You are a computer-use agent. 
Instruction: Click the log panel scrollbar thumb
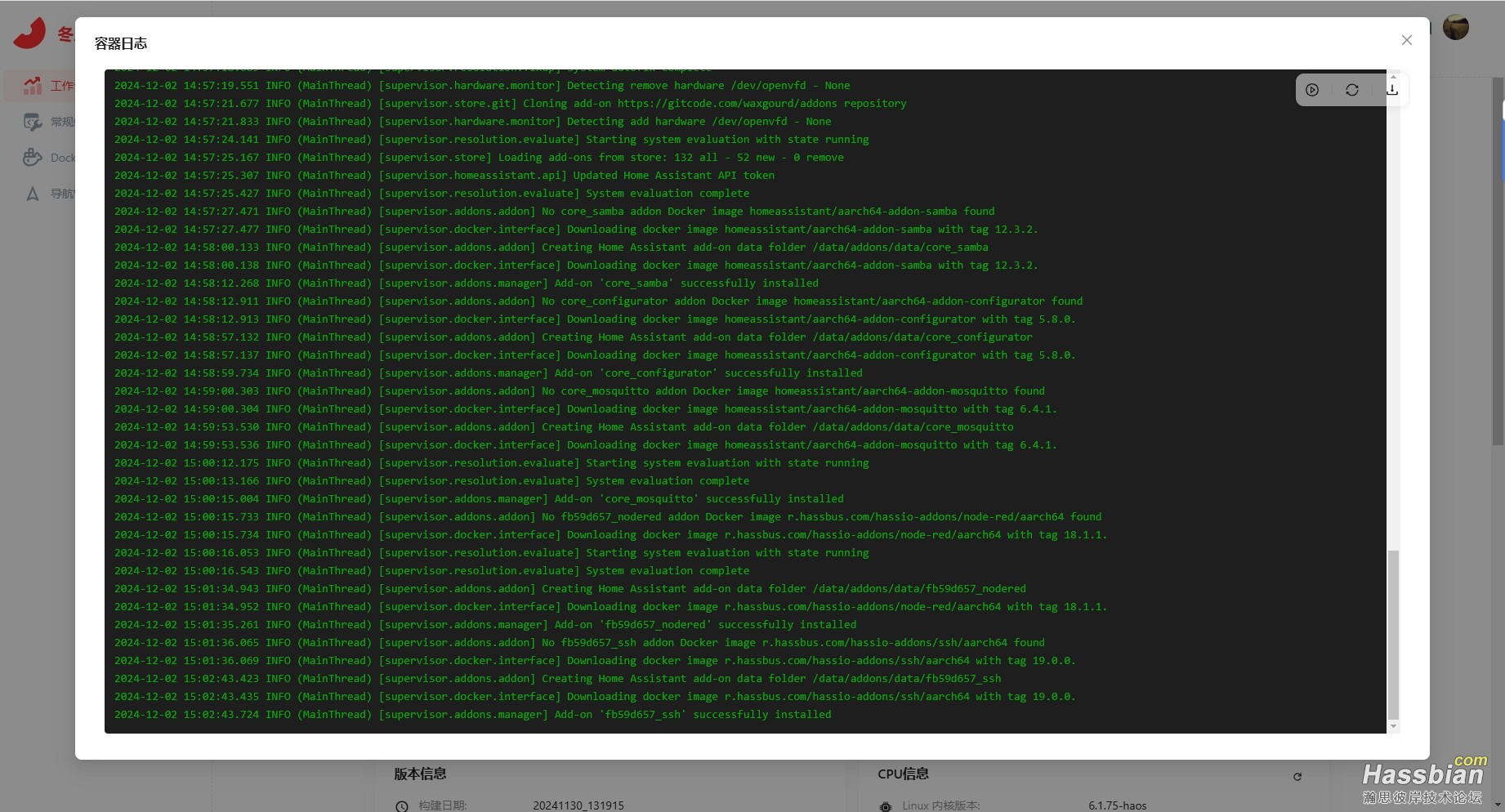click(x=1393, y=635)
